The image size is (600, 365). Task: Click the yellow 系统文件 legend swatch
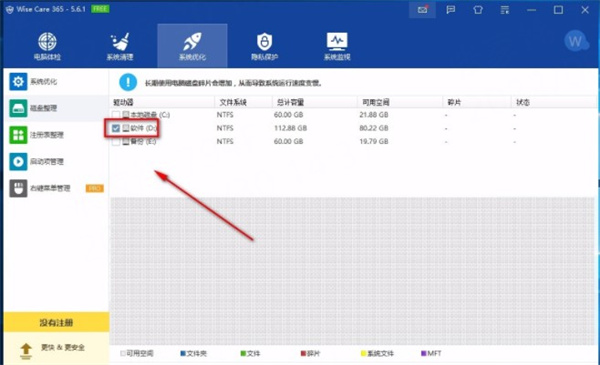(364, 353)
